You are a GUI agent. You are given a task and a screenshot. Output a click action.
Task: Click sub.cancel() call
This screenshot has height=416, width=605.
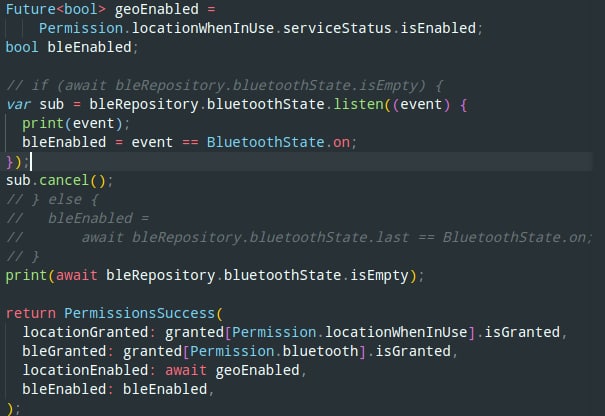tap(59, 180)
